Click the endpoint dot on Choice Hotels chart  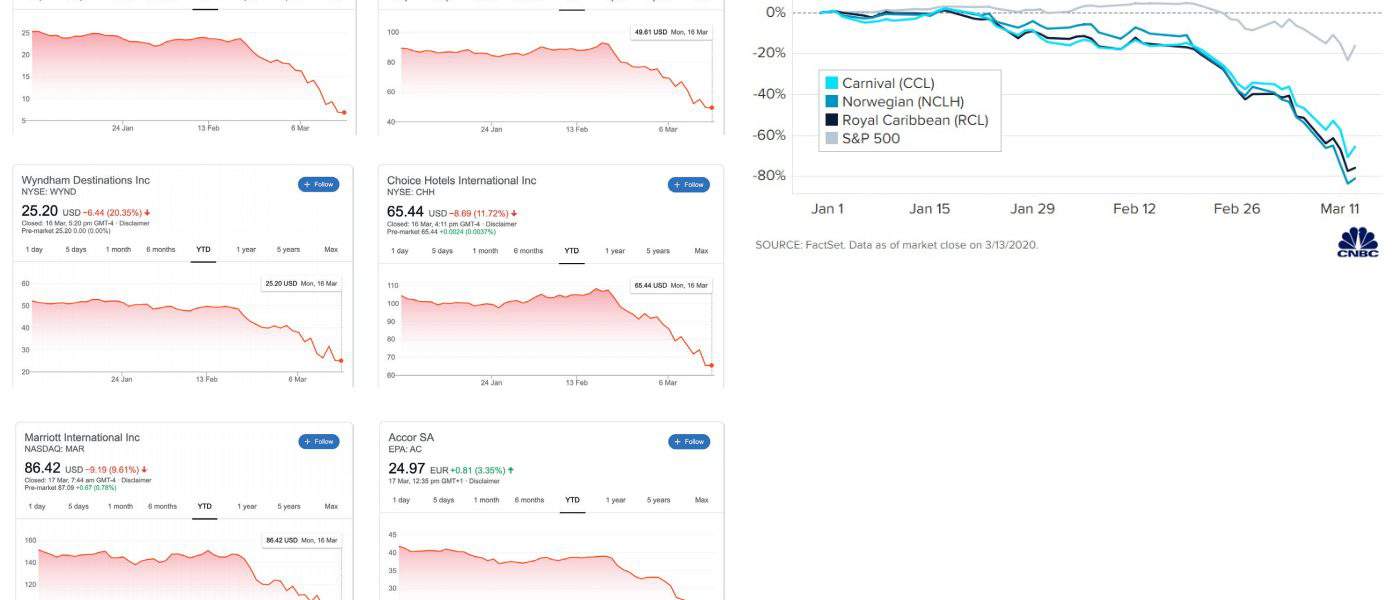pos(711,365)
